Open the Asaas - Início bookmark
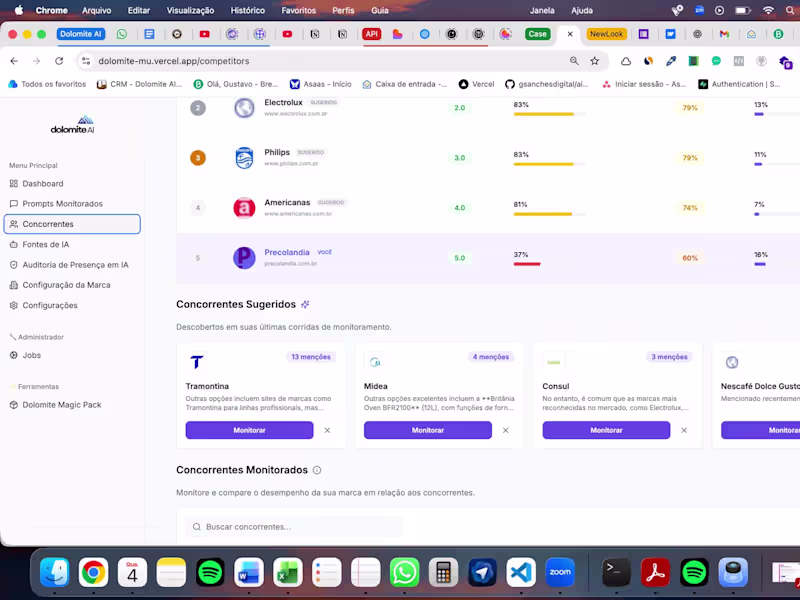This screenshot has width=800, height=600. pos(320,84)
